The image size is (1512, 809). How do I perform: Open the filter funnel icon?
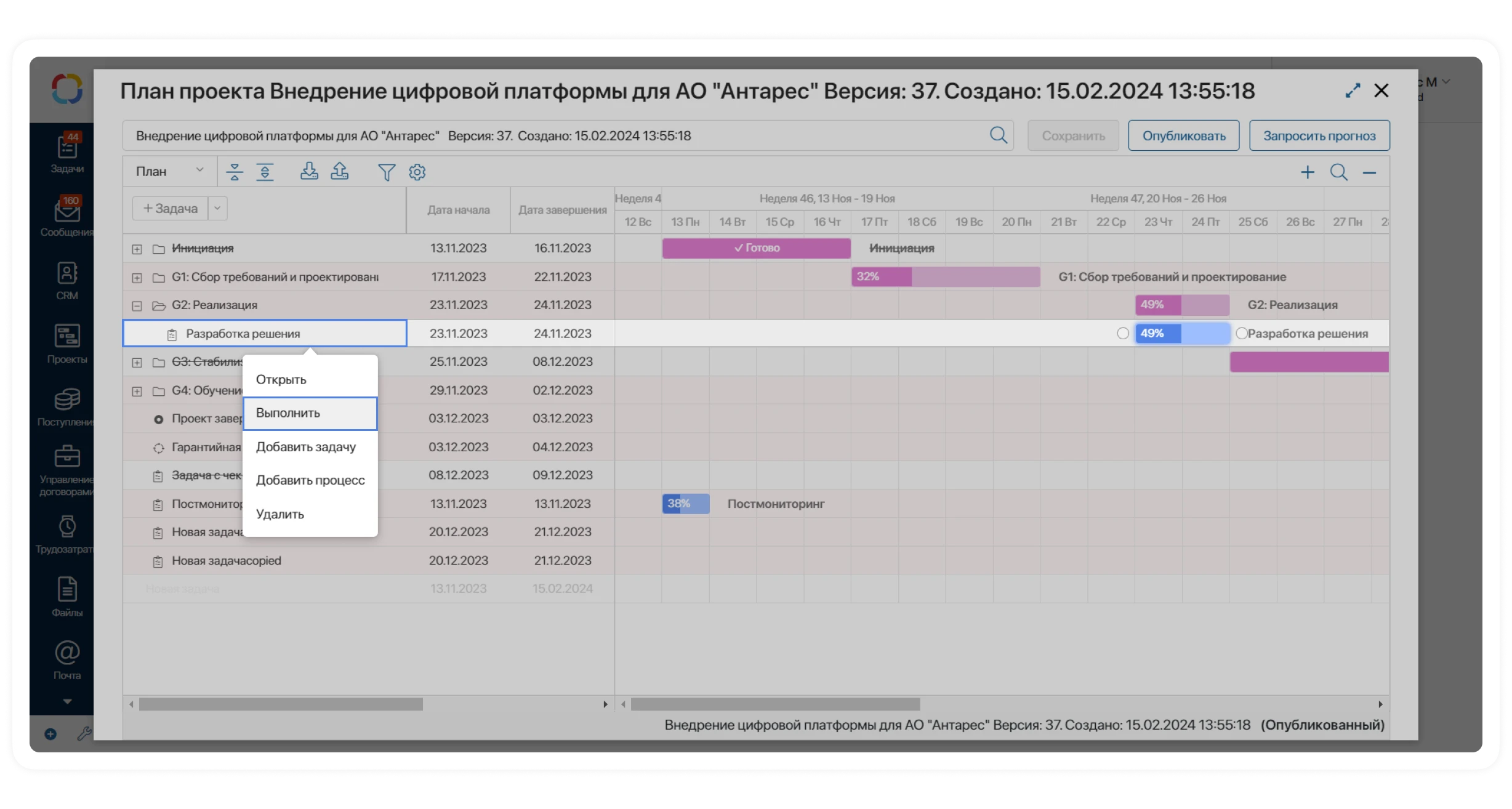(386, 172)
